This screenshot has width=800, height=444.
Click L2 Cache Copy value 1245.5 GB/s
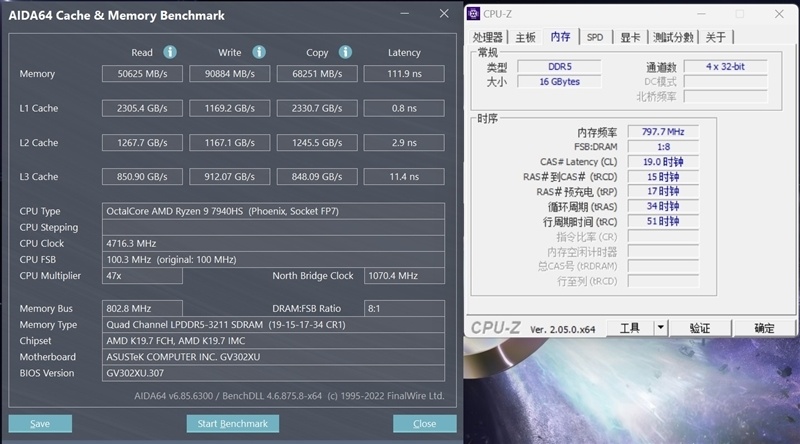point(317,142)
